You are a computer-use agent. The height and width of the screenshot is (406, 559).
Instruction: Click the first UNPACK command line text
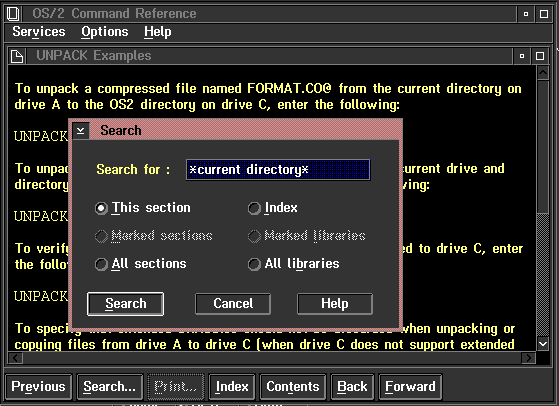(41, 137)
